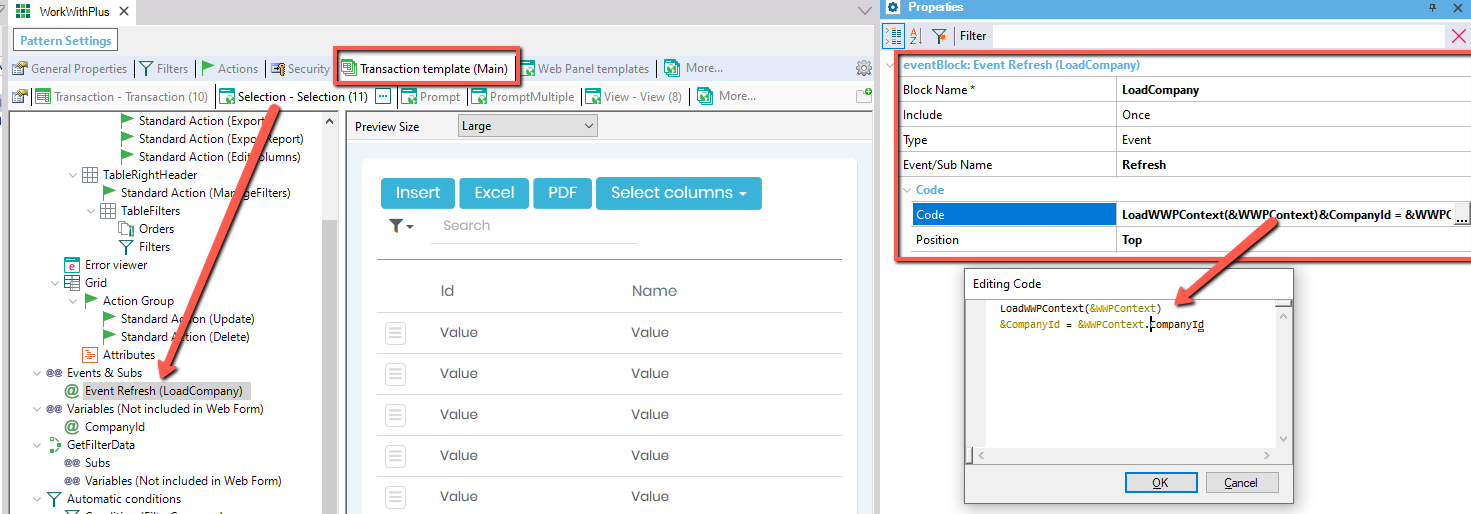Collapse the Action Group node
1471x514 pixels.
[x=73, y=301]
